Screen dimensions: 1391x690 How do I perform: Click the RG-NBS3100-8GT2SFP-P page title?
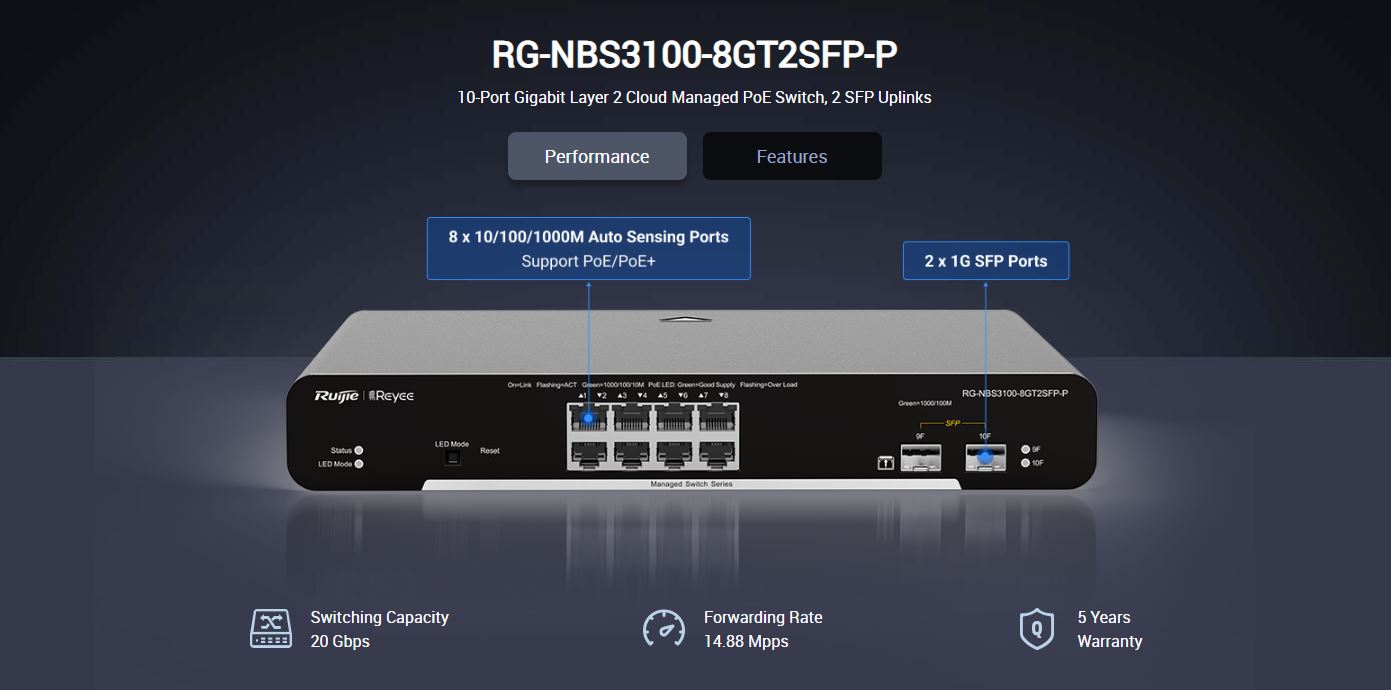(x=694, y=55)
